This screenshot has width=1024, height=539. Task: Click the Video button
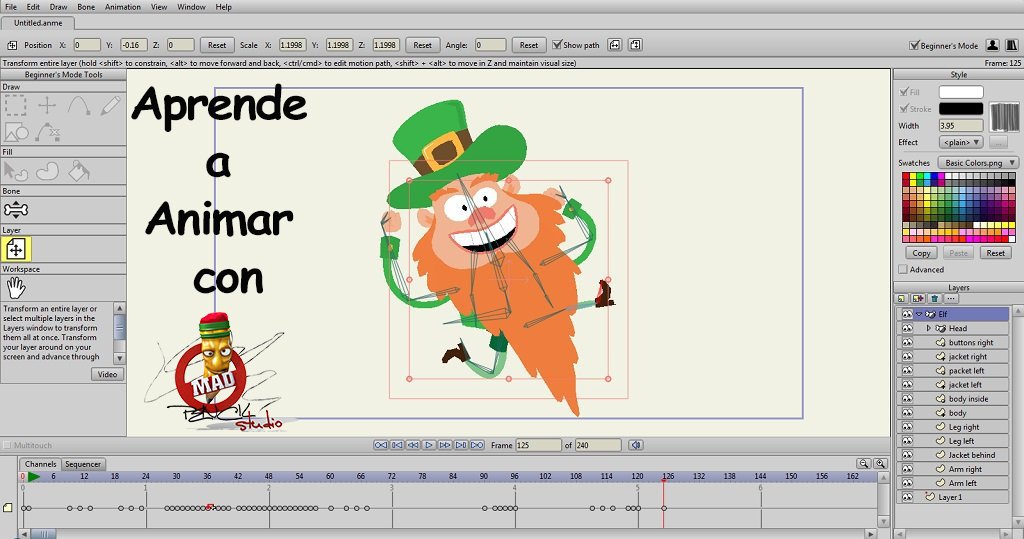[x=107, y=374]
